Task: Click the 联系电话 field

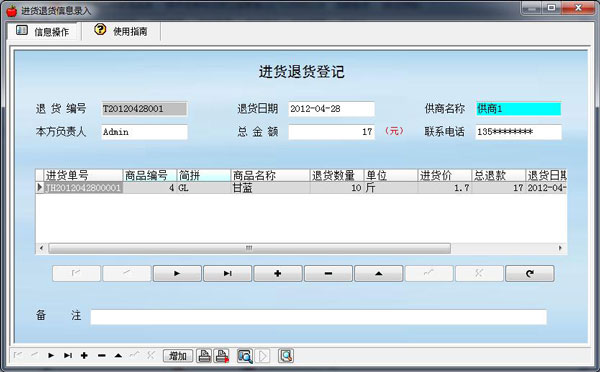Action: pos(518,132)
